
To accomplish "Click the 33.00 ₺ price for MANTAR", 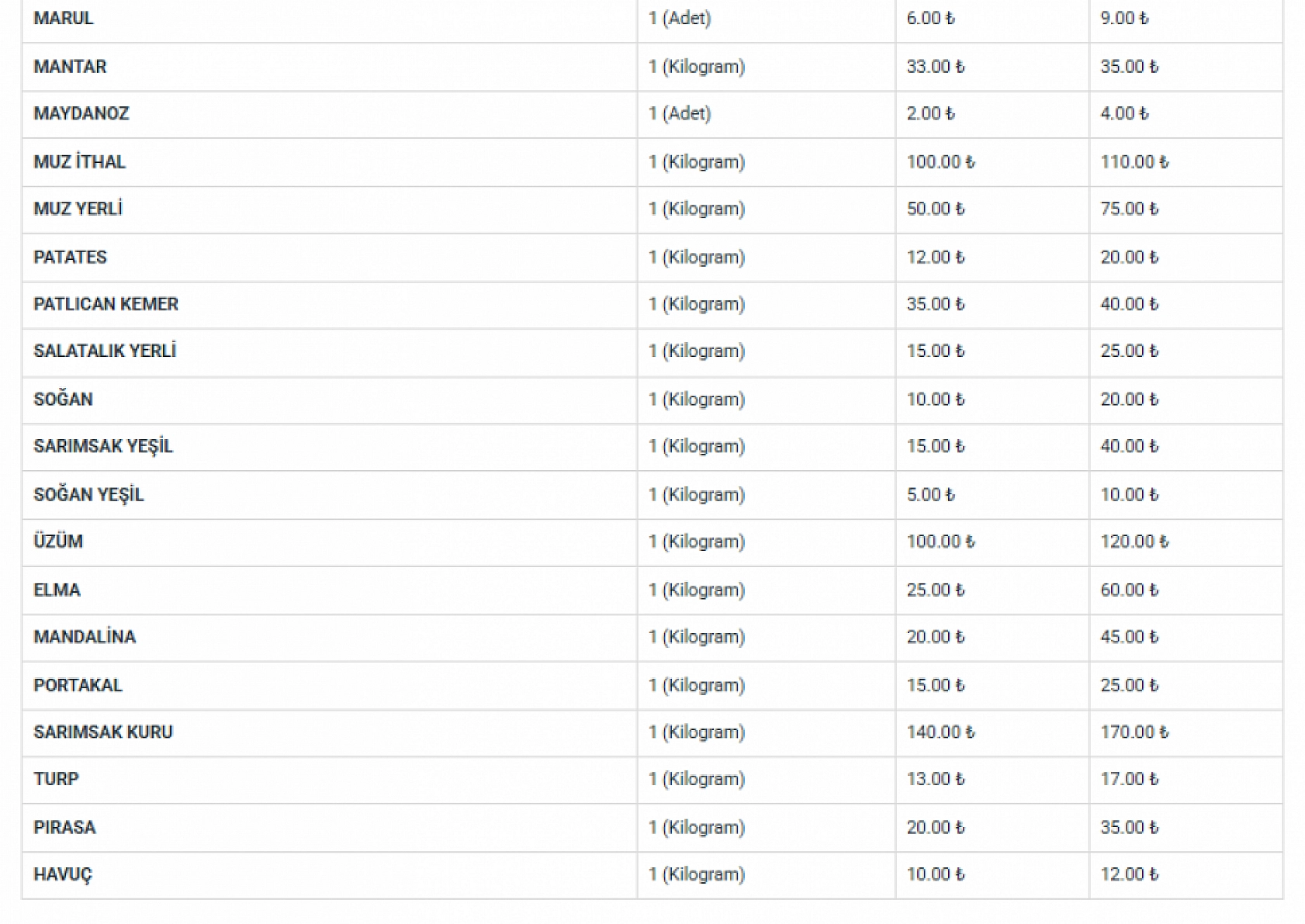I will 935,67.
